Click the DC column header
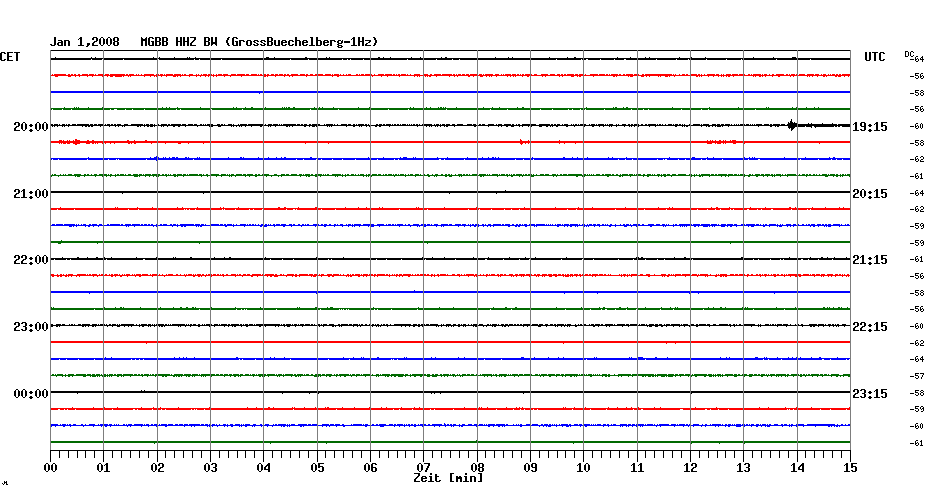This screenshot has height=494, width=930. point(909,55)
